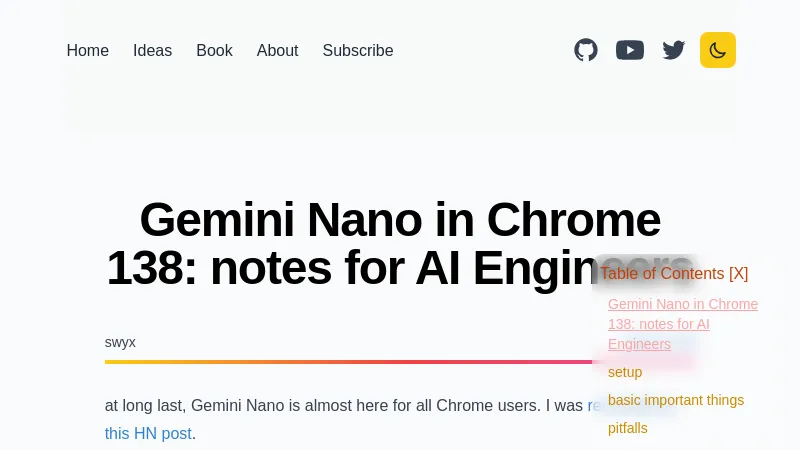This screenshot has width=800, height=450.
Task: Open the YouTube channel icon
Action: (630, 50)
